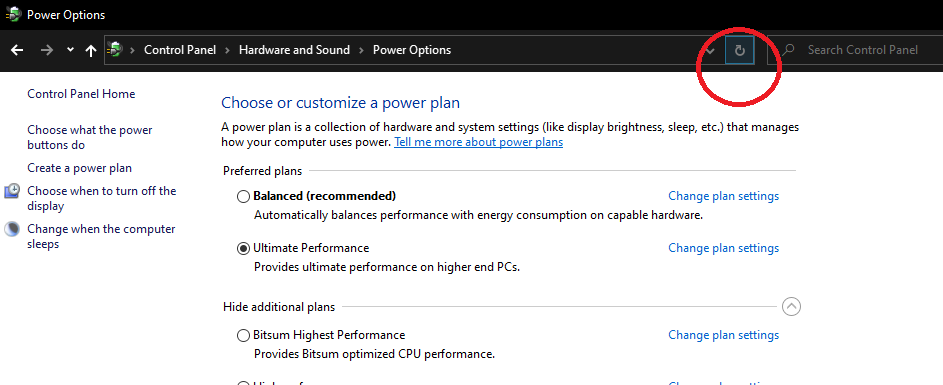Select the Ultimate Performance radio button
Image resolution: width=943 pixels, height=385 pixels.
(x=243, y=248)
